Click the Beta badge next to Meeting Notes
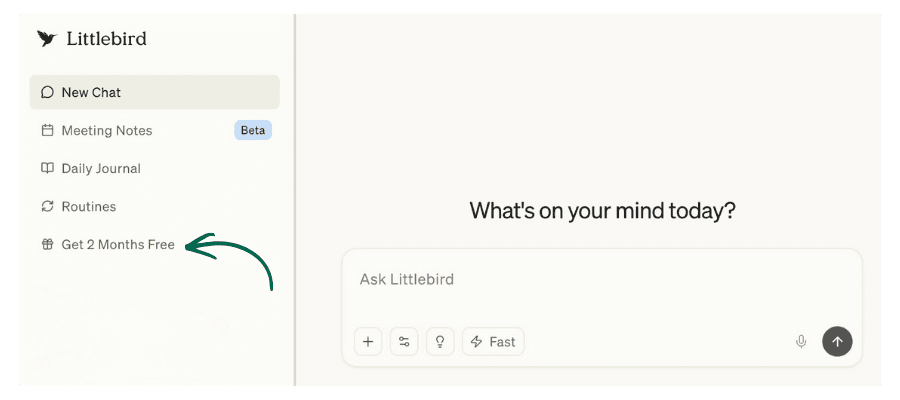Viewport: 900px width, 400px height. [253, 130]
